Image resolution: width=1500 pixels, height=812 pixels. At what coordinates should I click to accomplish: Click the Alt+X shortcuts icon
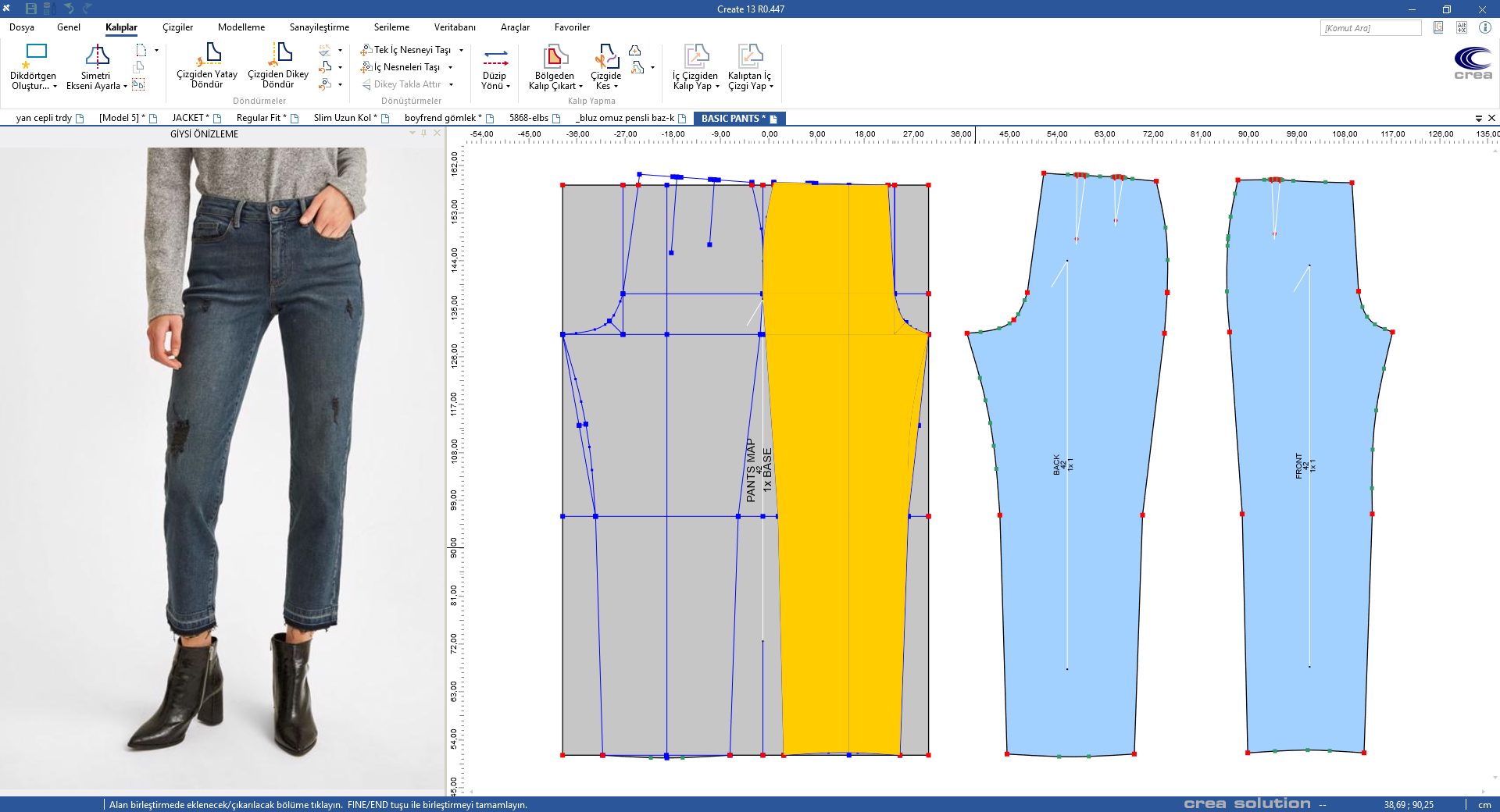(1461, 27)
